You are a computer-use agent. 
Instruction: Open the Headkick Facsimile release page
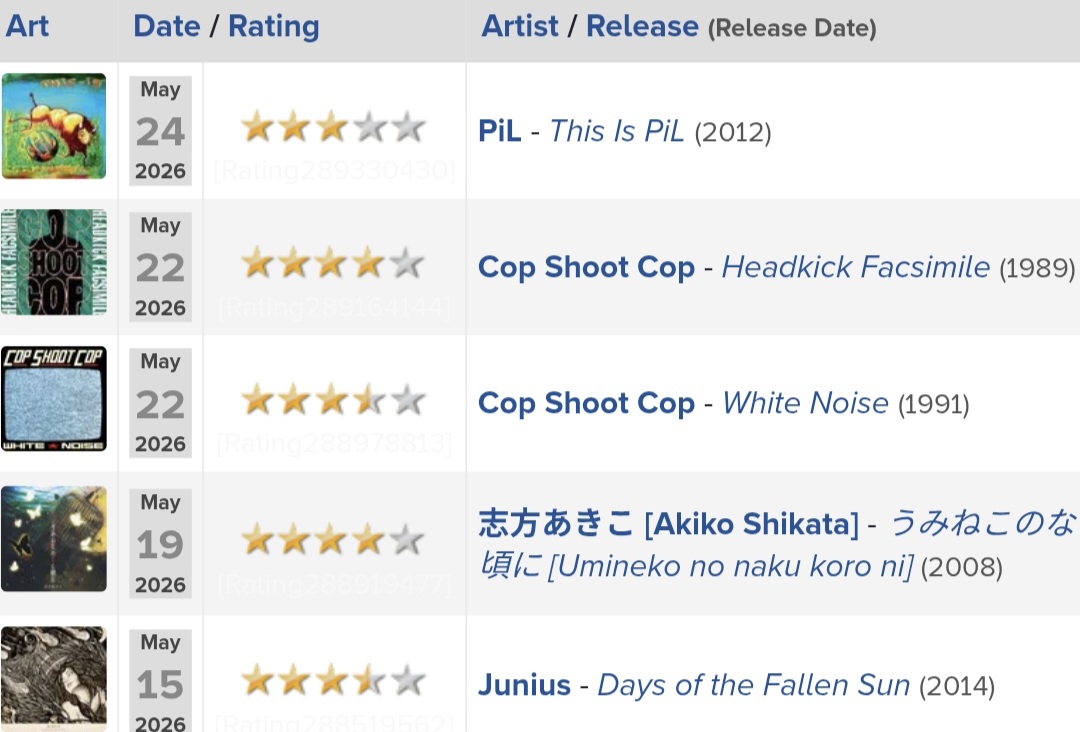(x=855, y=266)
